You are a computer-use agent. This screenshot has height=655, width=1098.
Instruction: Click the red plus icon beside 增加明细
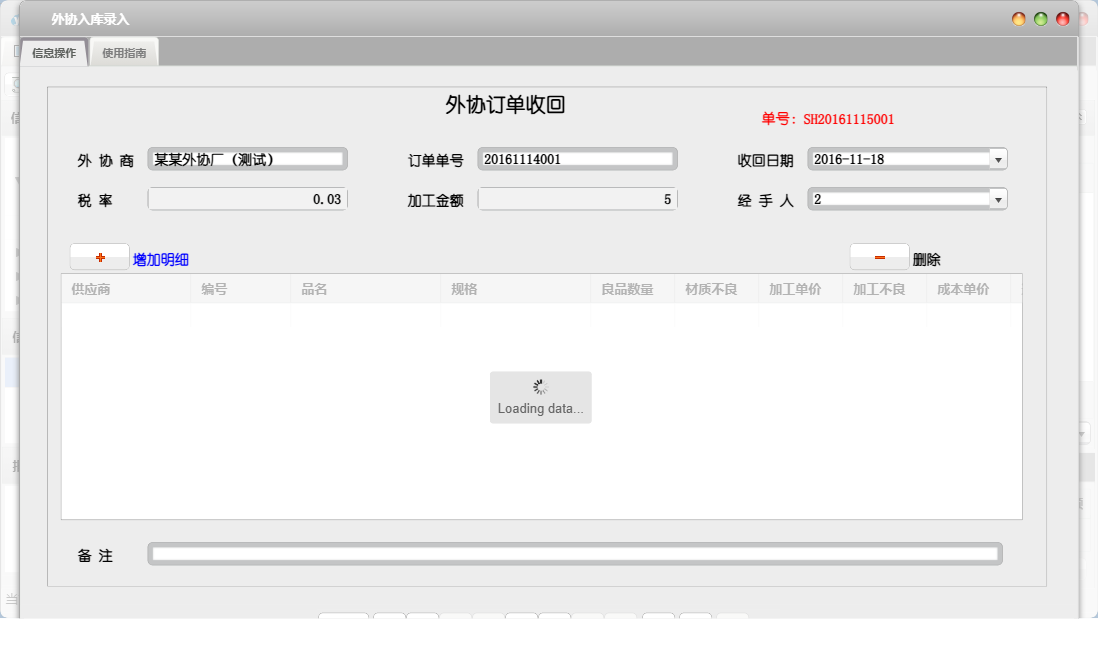[x=98, y=256]
